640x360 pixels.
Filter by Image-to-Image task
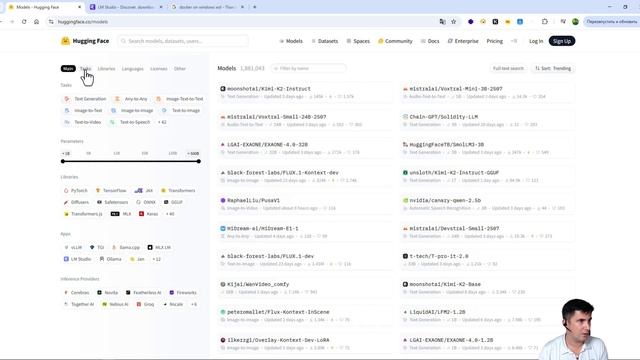point(132,111)
